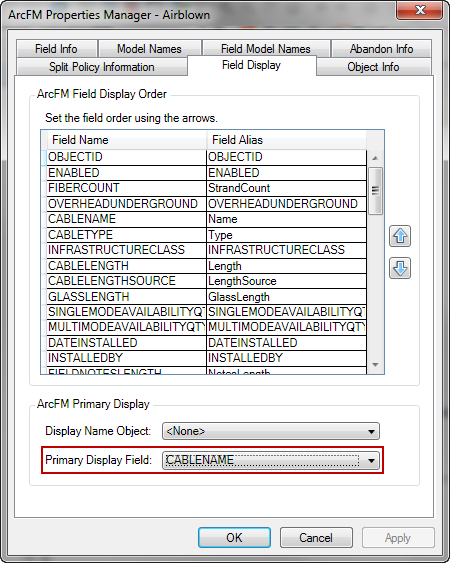The image size is (450, 563).
Task: Go to Field Model Names tab
Action: 266,48
